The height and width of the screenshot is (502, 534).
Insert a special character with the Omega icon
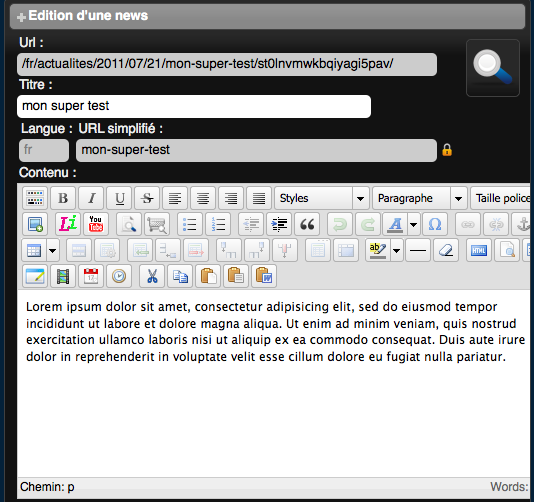point(435,224)
